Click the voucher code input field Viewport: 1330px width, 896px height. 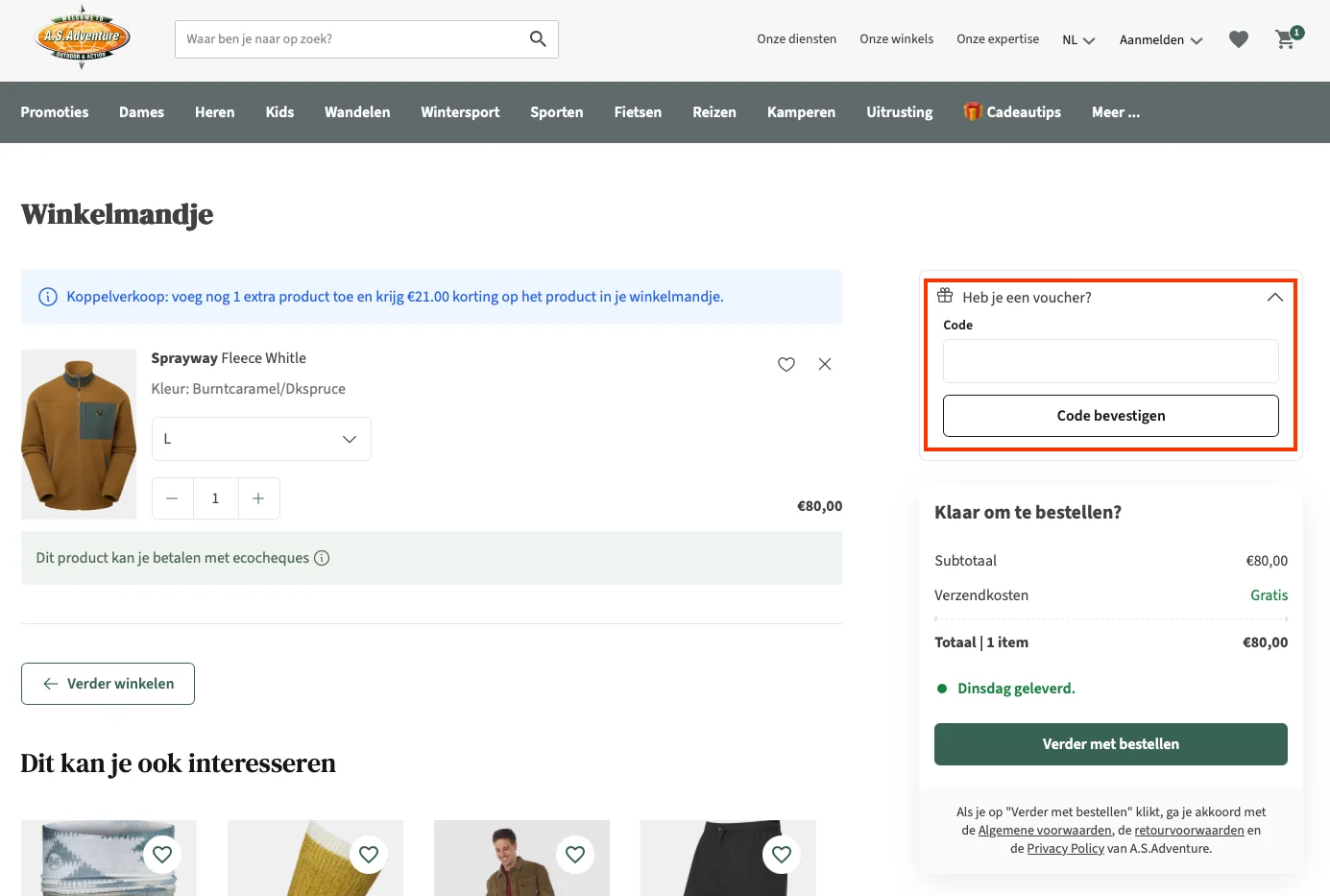1110,361
